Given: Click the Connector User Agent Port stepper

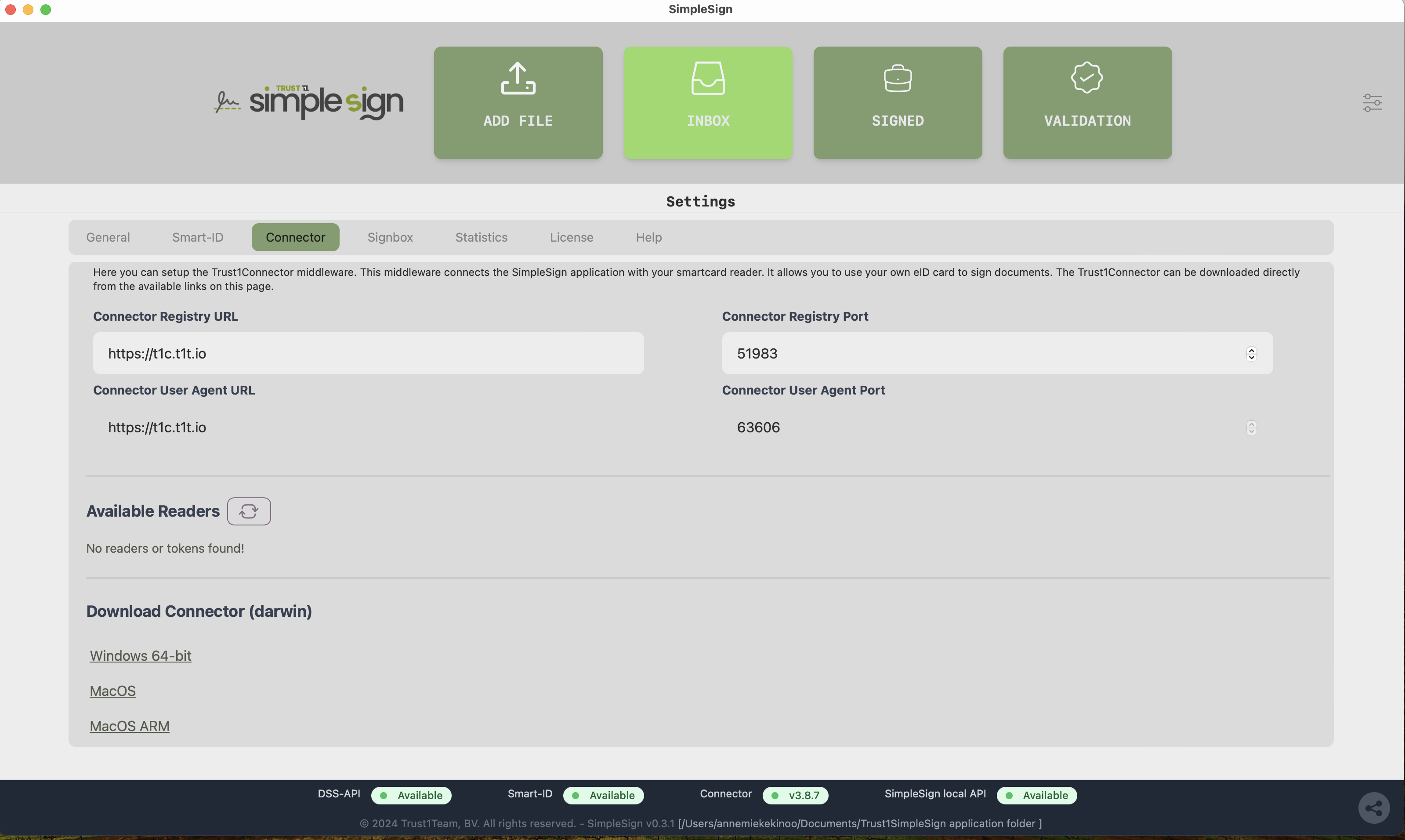Looking at the screenshot, I should (x=1251, y=428).
